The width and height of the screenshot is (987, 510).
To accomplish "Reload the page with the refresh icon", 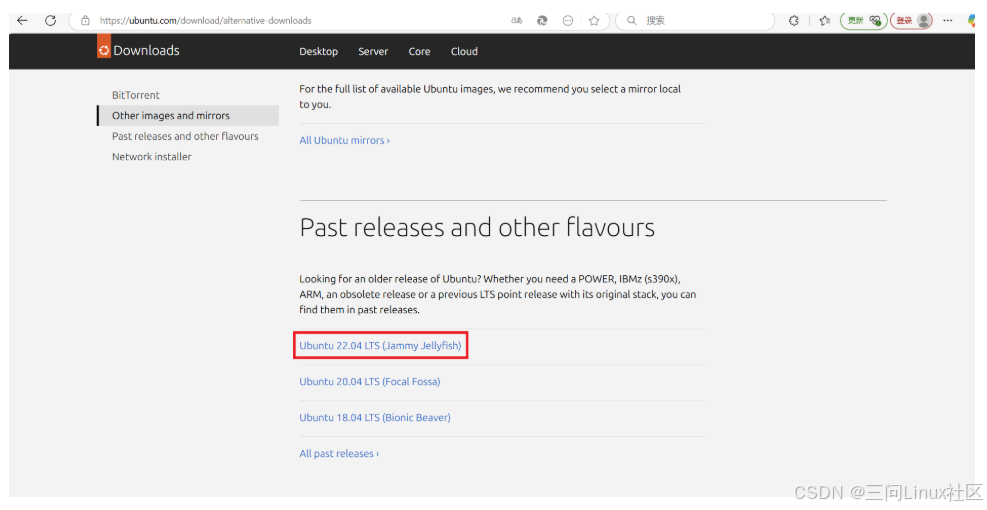I will click(50, 20).
